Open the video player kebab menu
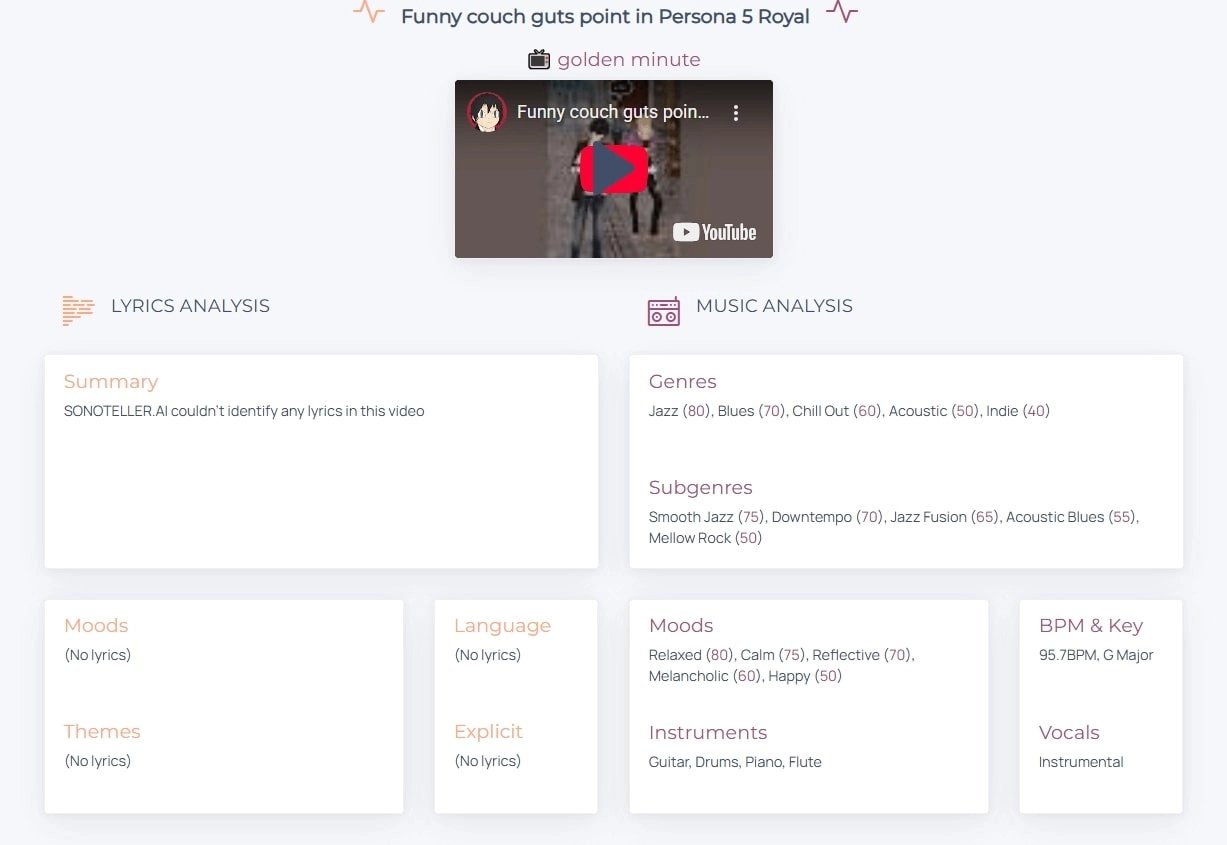This screenshot has height=845, width=1227. pyautogui.click(x=736, y=113)
